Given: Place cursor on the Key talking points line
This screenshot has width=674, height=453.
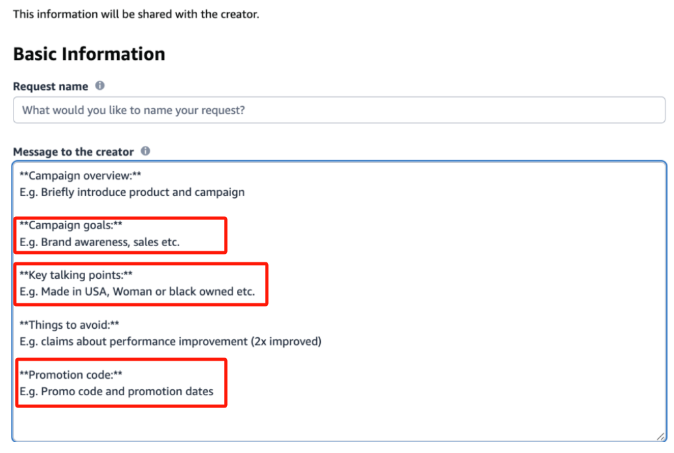Looking at the screenshot, I should [76, 275].
